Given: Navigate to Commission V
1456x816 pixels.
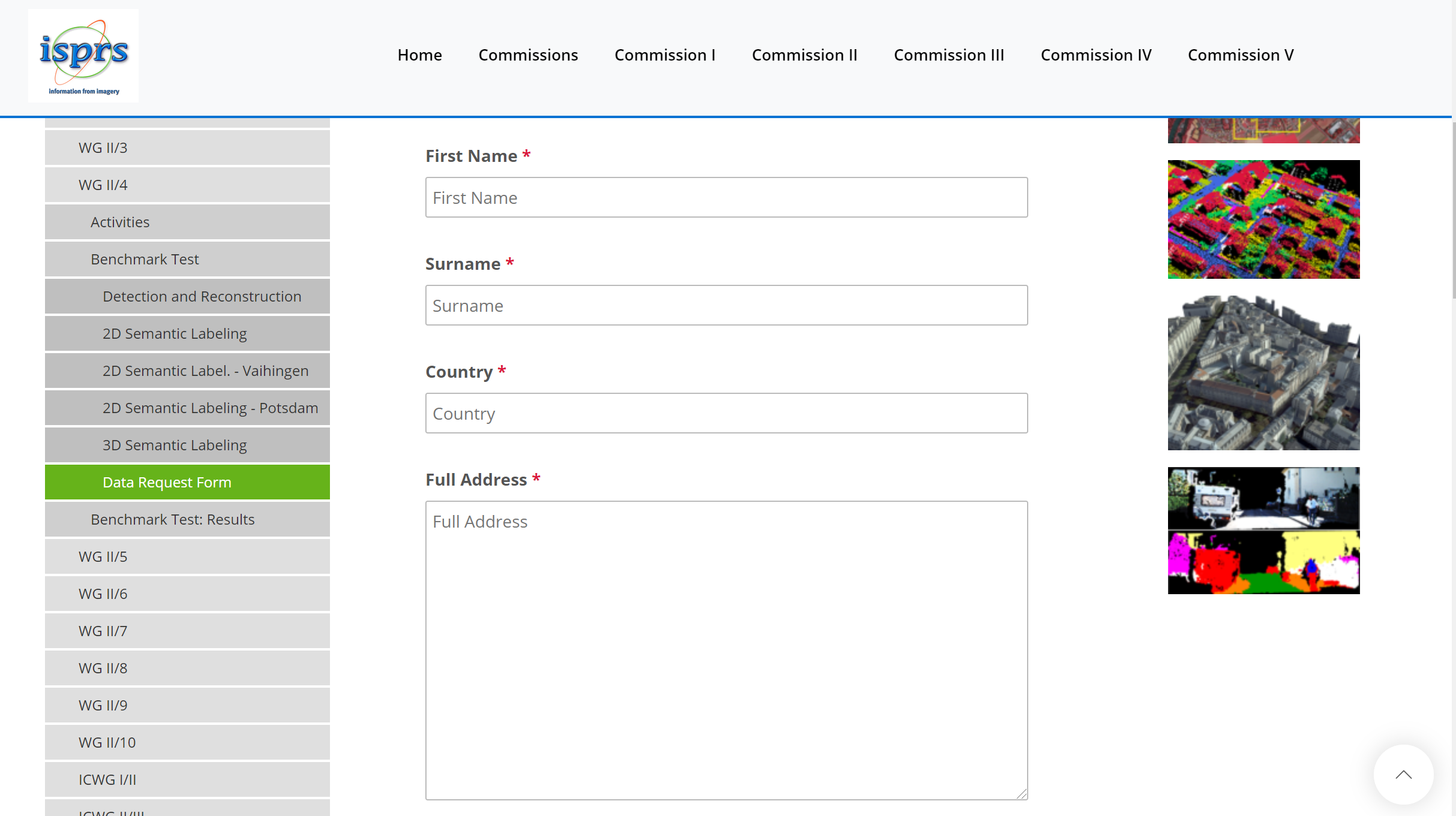Looking at the screenshot, I should (1241, 55).
